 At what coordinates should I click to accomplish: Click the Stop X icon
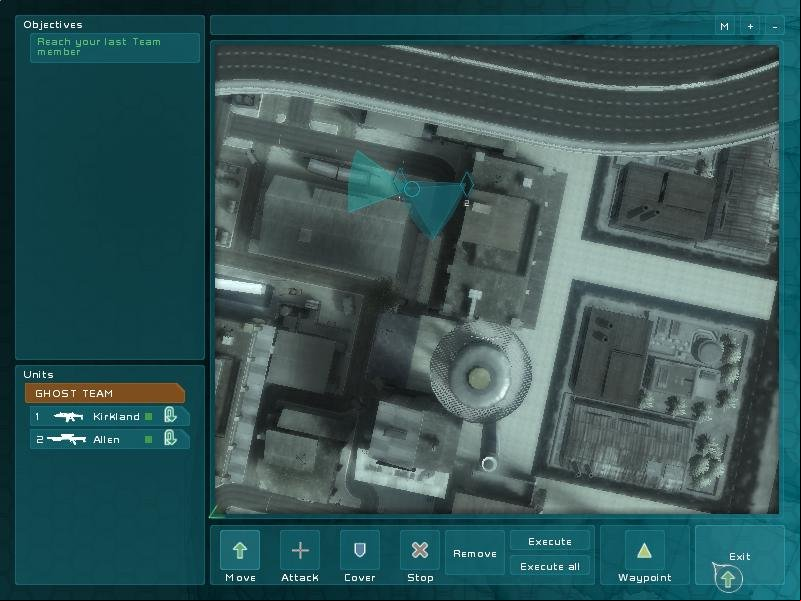point(420,550)
